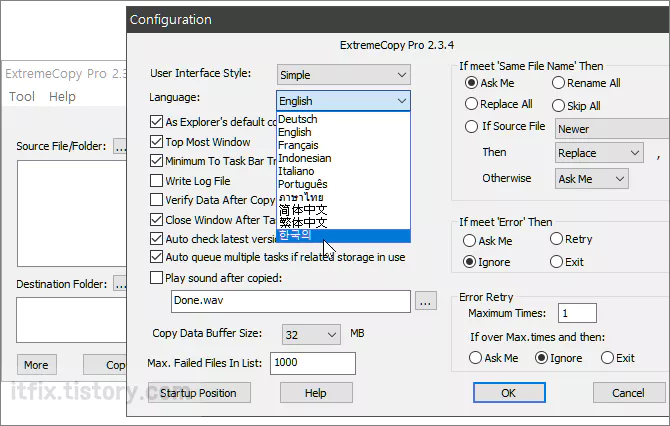Browse Source File/Folder in main window
The image size is (670, 426).
[x=120, y=146]
